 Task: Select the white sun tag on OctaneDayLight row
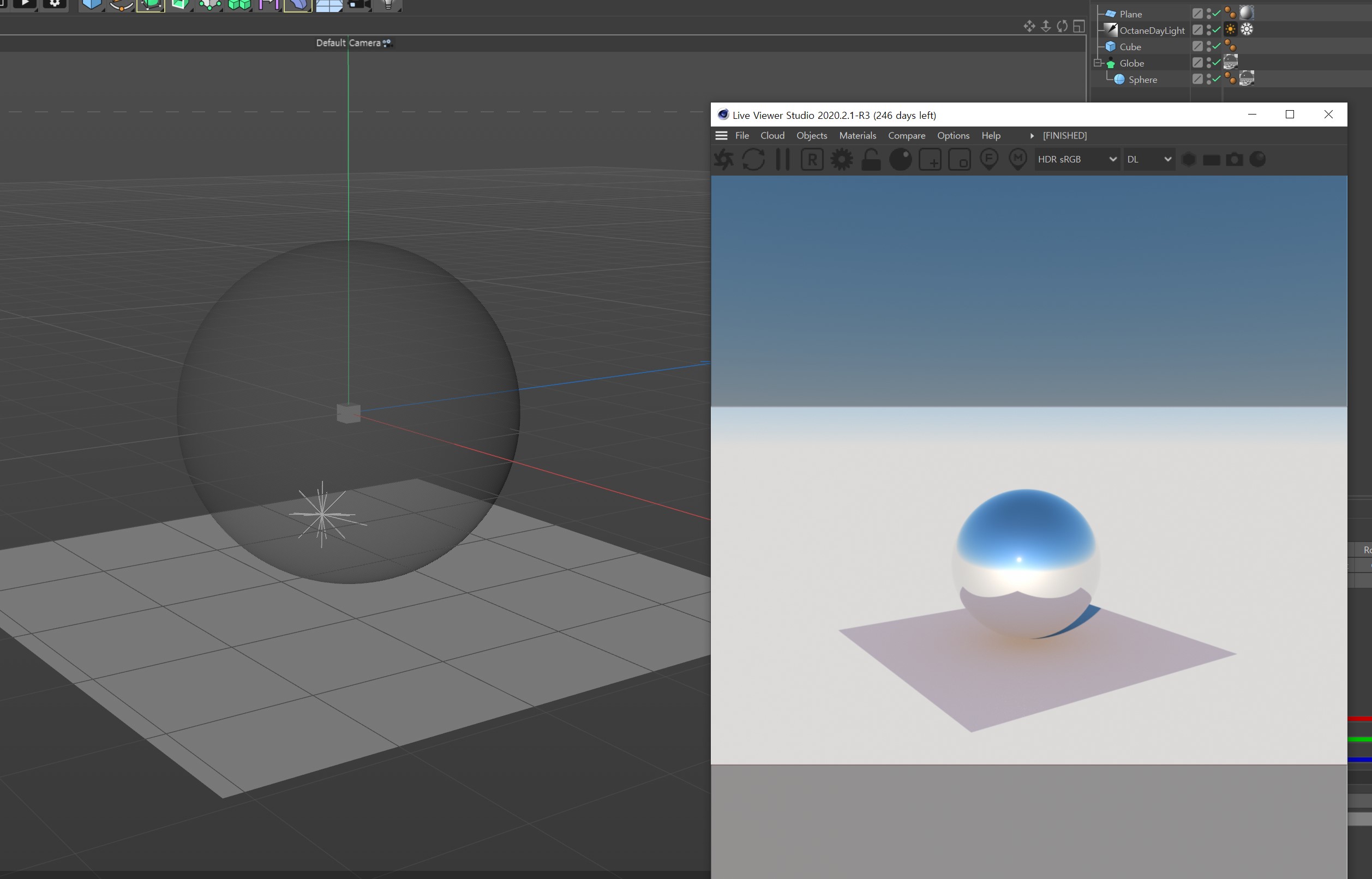[x=1247, y=29]
